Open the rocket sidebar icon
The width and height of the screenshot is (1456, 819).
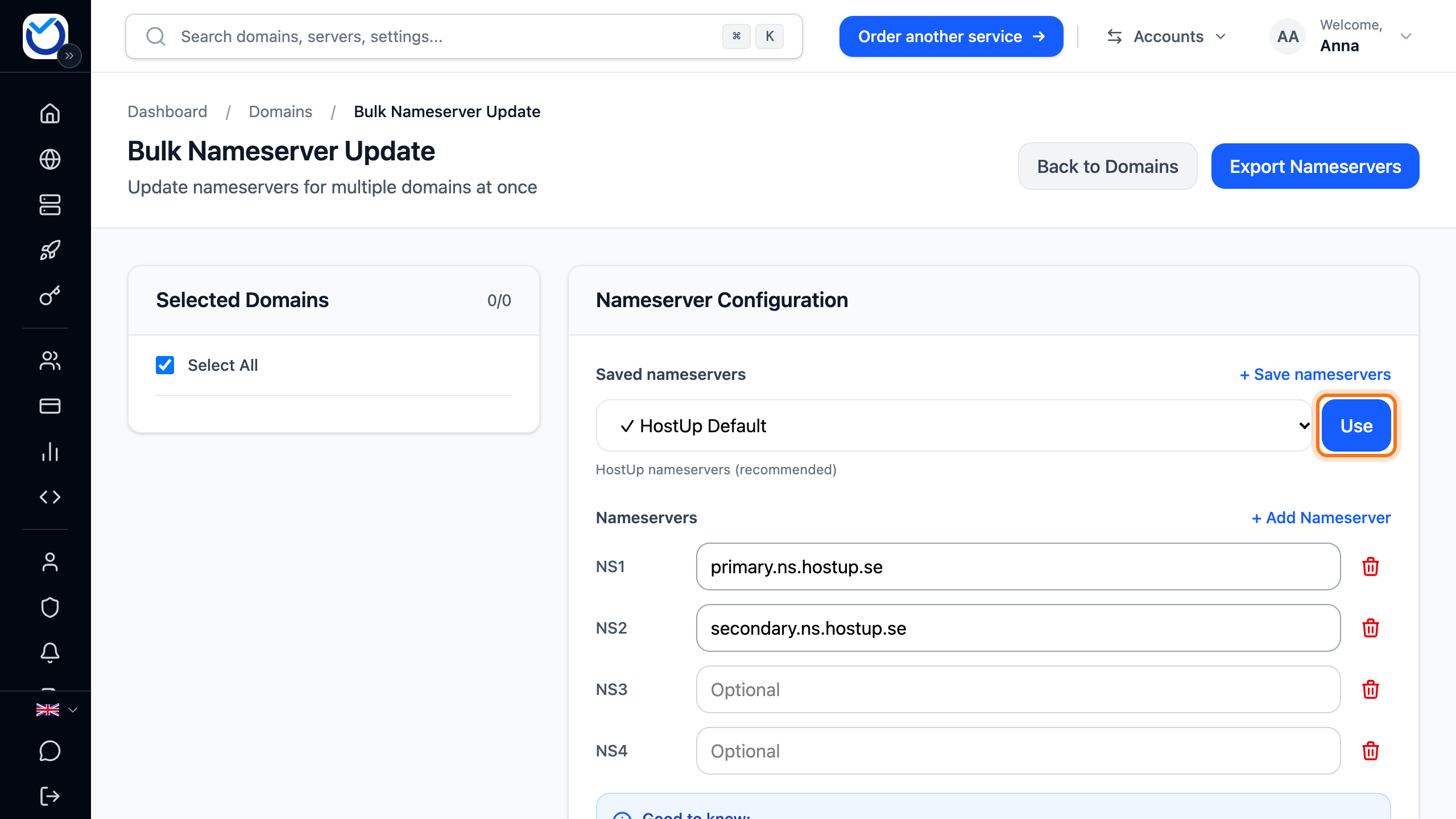[x=50, y=250]
